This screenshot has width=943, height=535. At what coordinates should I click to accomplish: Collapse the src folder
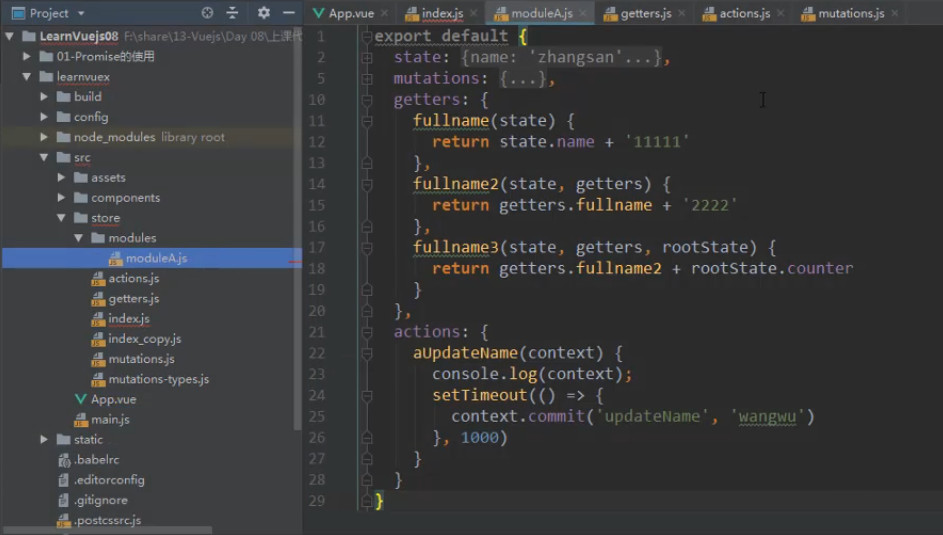click(44, 157)
